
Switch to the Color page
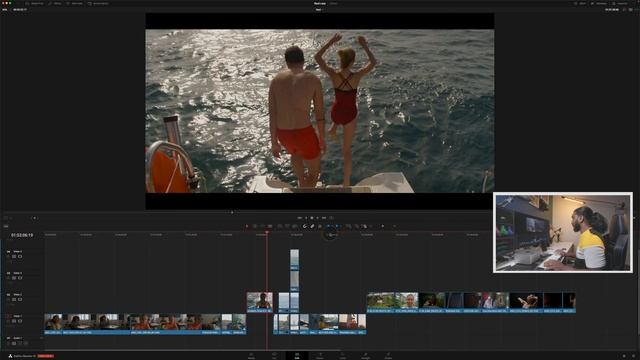[342, 356]
